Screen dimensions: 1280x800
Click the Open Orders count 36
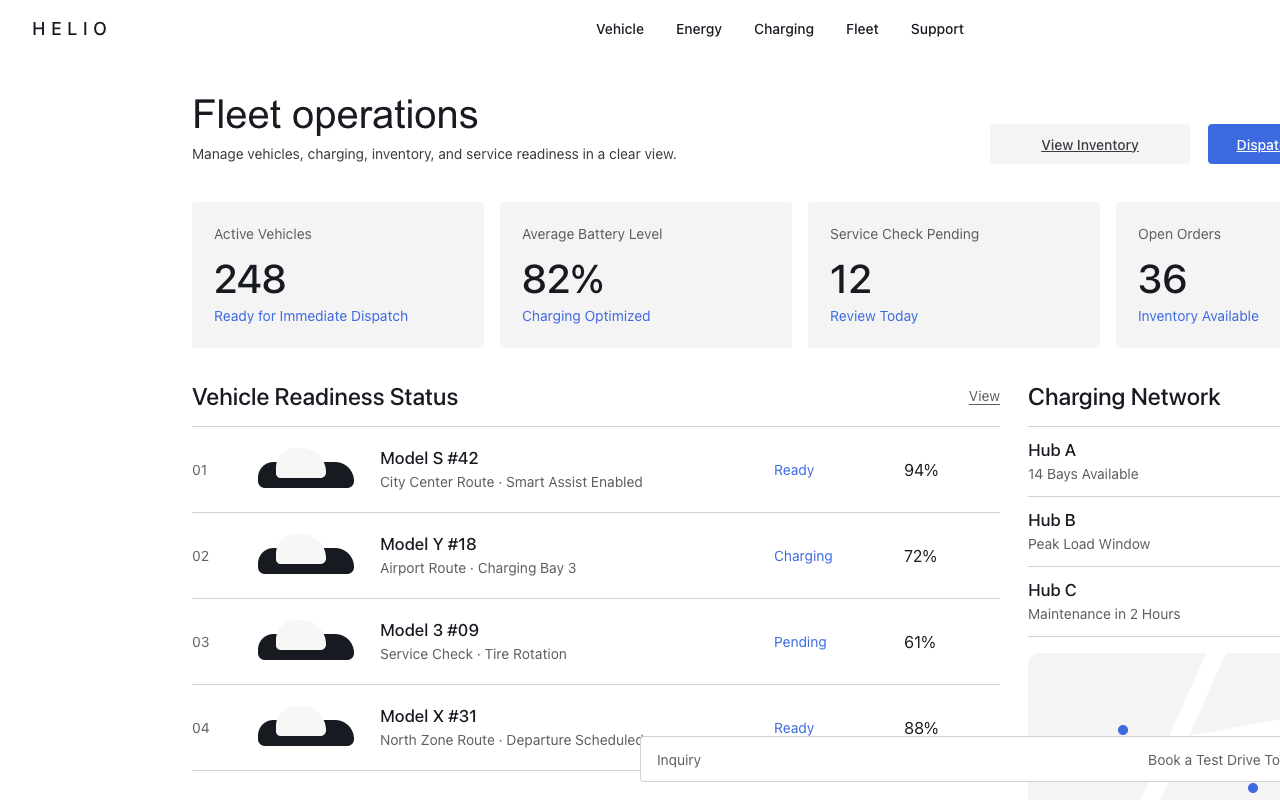click(x=1162, y=279)
